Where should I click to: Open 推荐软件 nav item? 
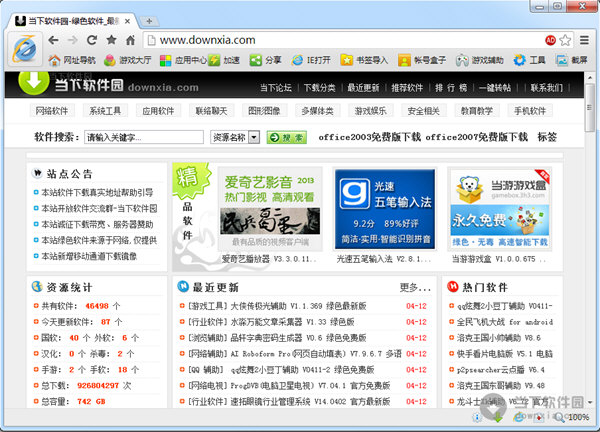(x=407, y=88)
